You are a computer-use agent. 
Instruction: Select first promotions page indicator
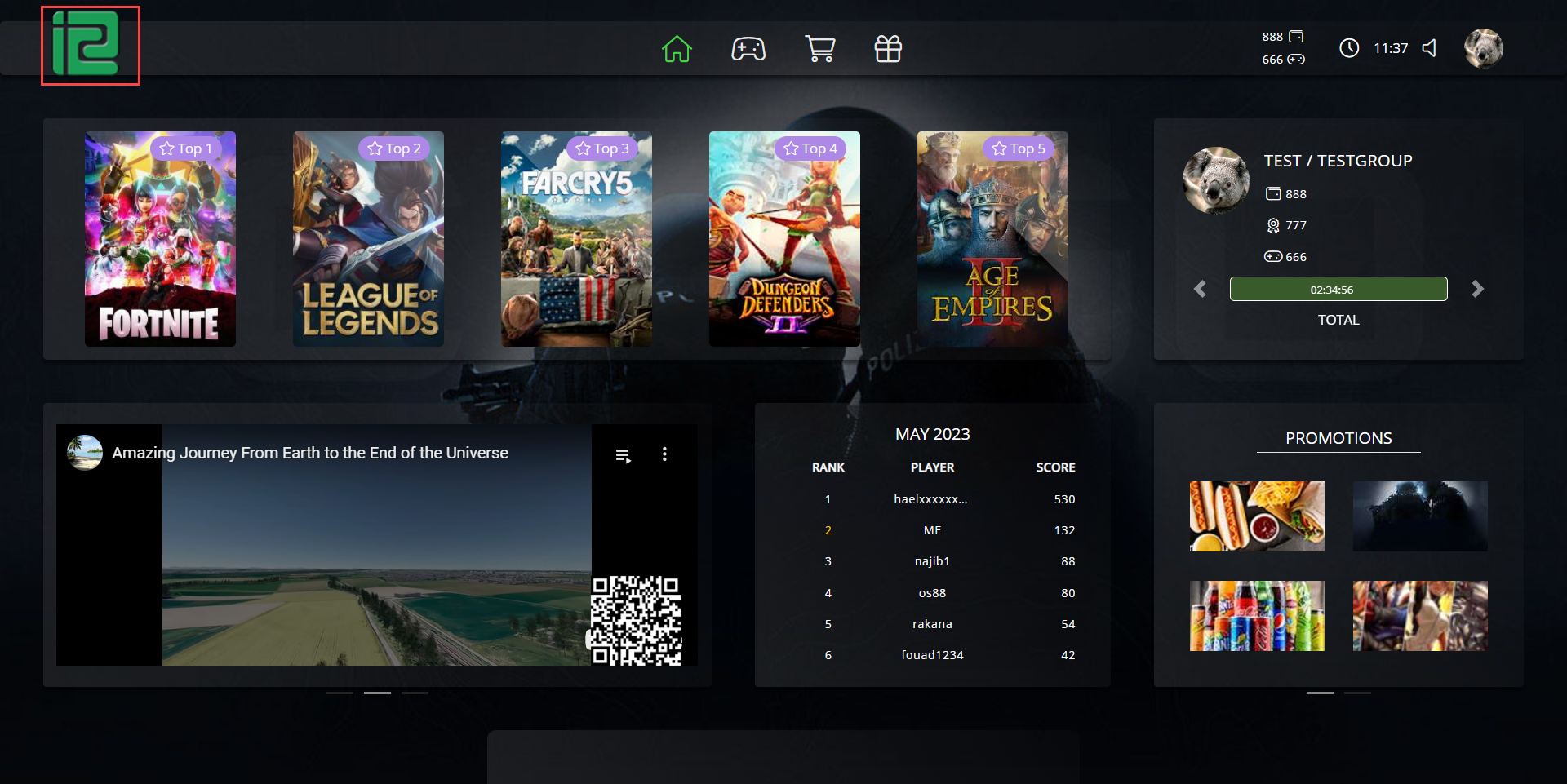point(1320,693)
